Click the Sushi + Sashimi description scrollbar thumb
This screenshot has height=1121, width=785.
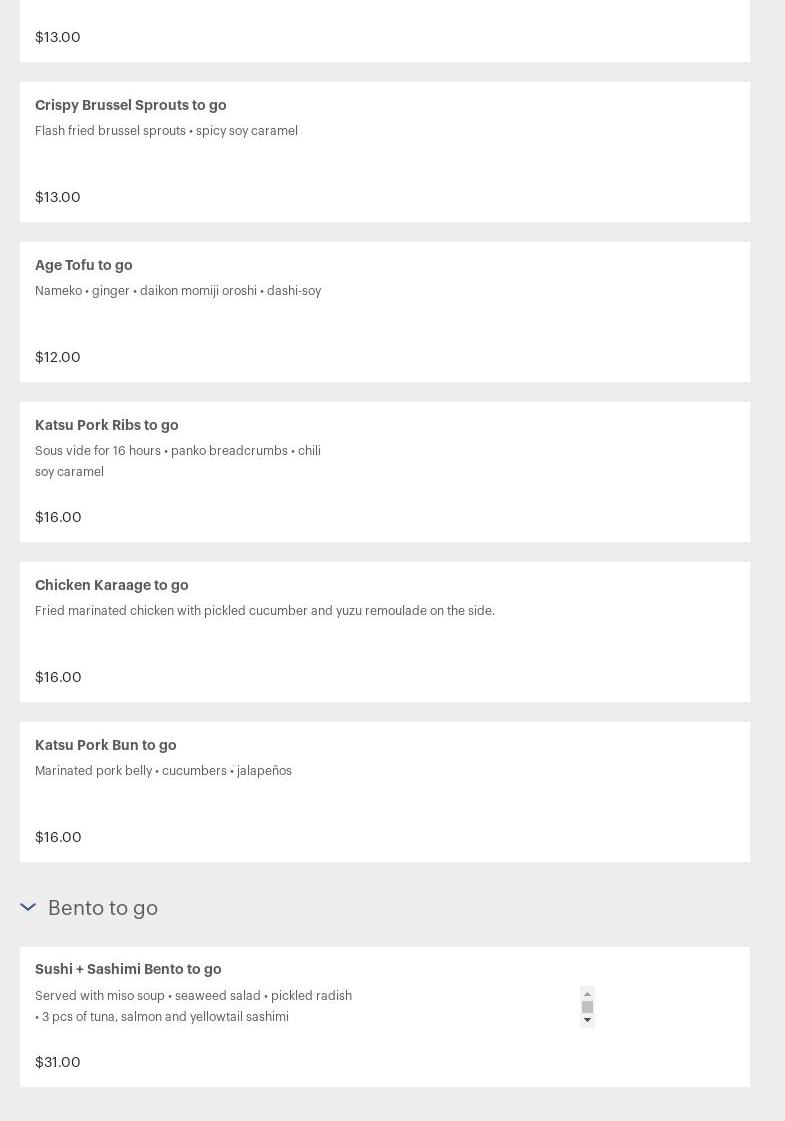587,1007
